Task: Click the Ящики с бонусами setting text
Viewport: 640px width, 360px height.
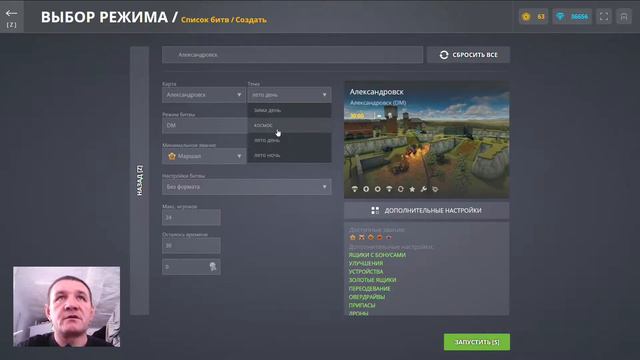Action: coord(377,255)
